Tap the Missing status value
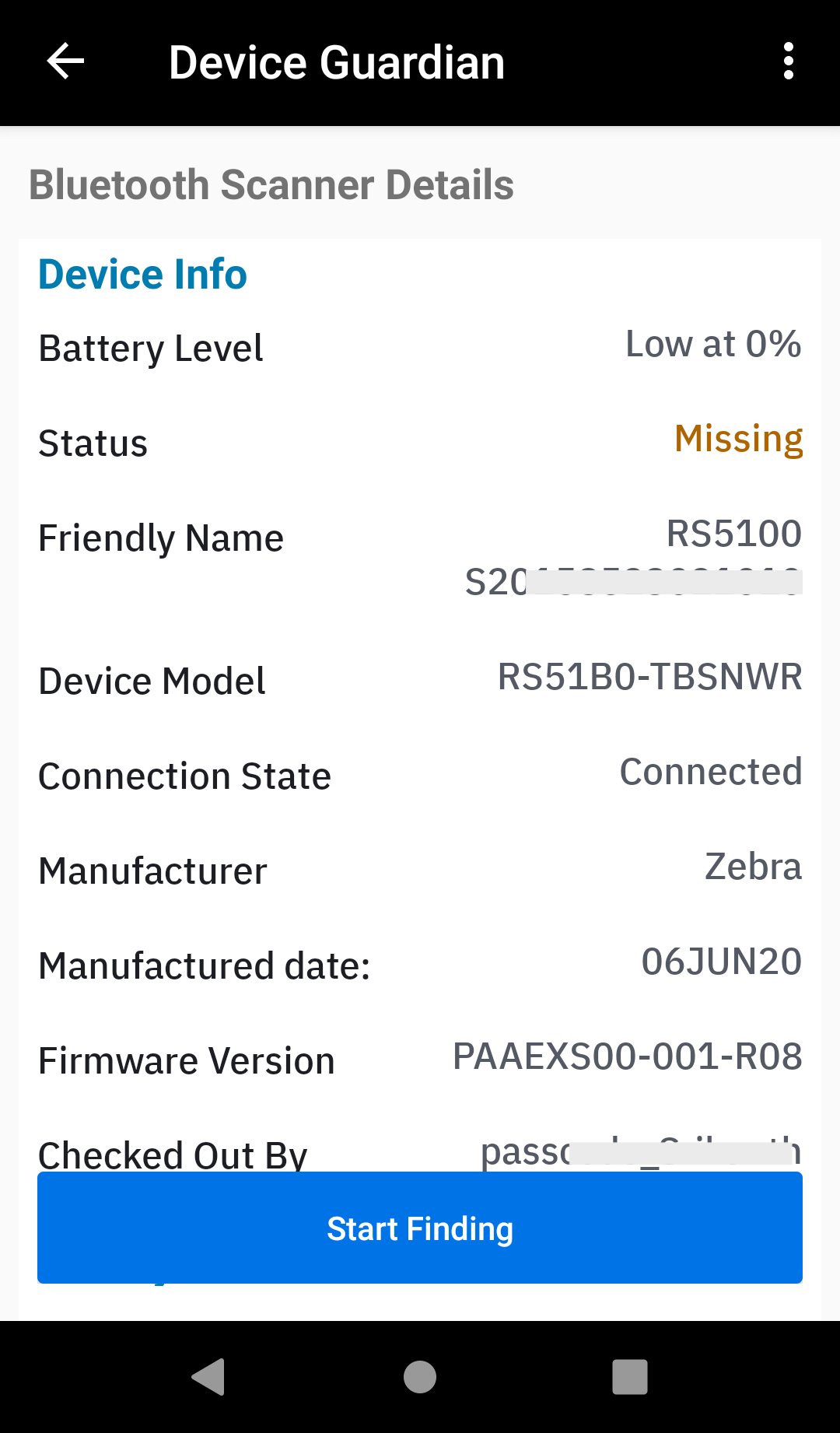Image resolution: width=840 pixels, height=1433 pixels. pyautogui.click(x=738, y=439)
